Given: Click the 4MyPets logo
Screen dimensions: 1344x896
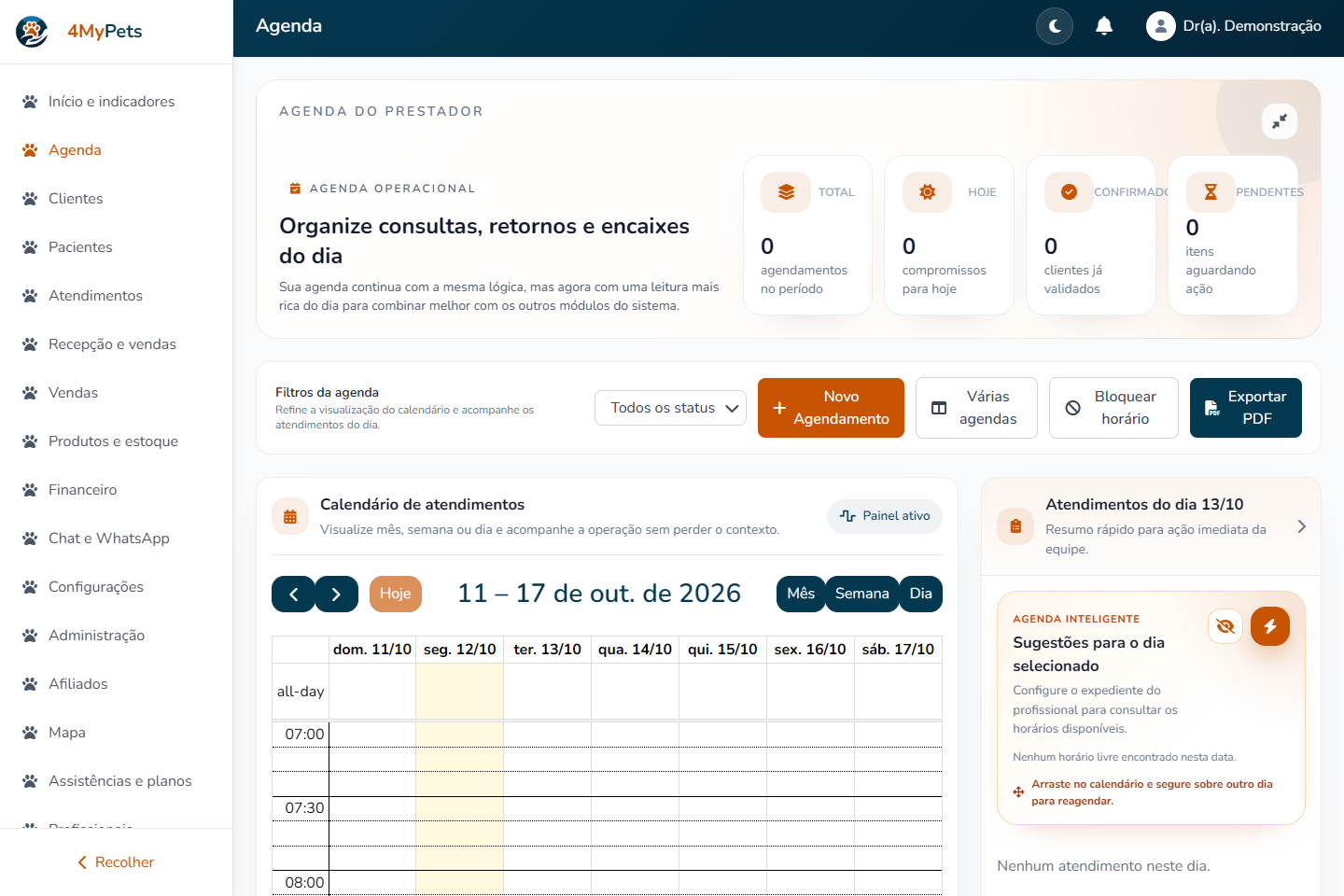Looking at the screenshot, I should pos(32,31).
